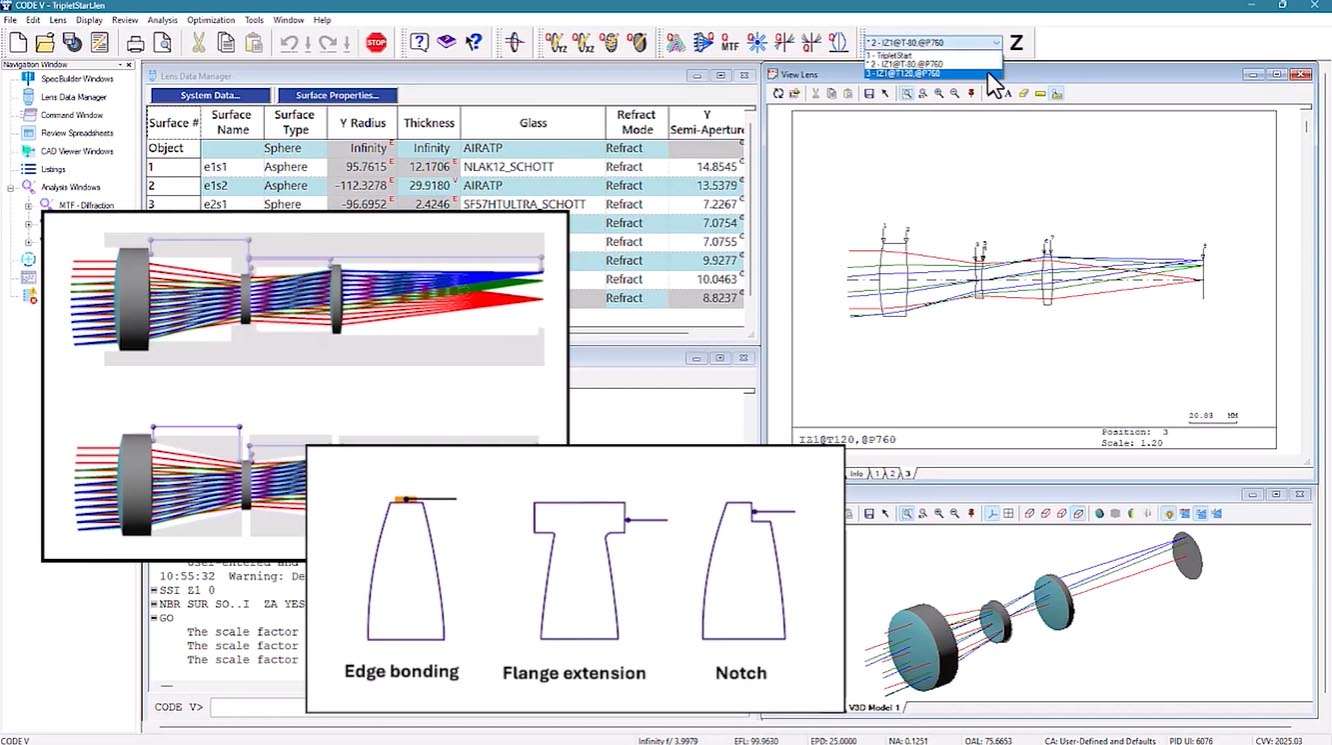This screenshot has width=1332, height=745.
Task: Collapse the Analysis Windows tree node
Action: coord(11,187)
